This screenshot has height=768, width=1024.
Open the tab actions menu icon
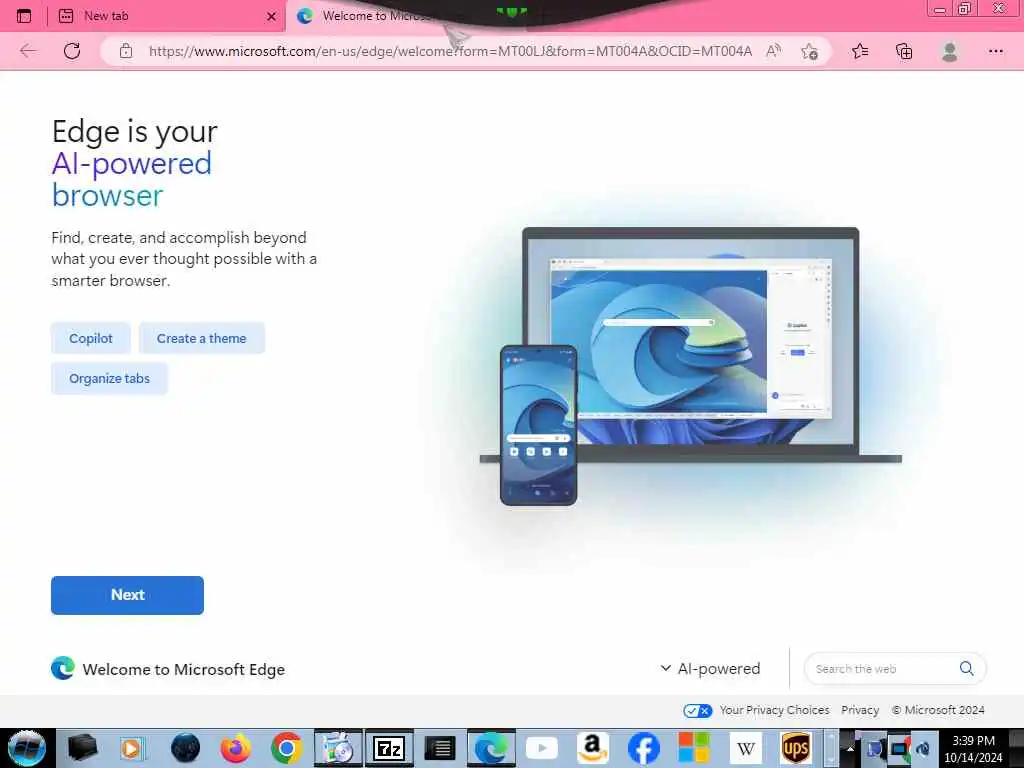24,16
